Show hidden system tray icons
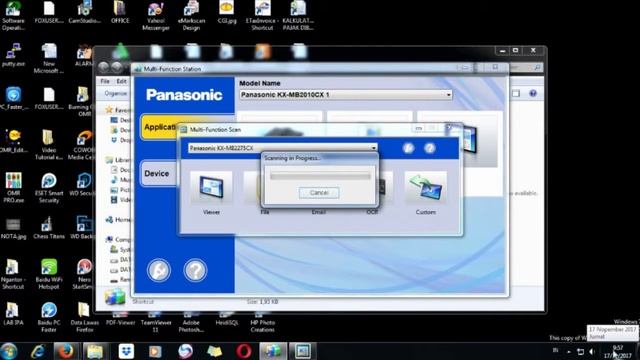The image size is (640, 360). coord(569,351)
